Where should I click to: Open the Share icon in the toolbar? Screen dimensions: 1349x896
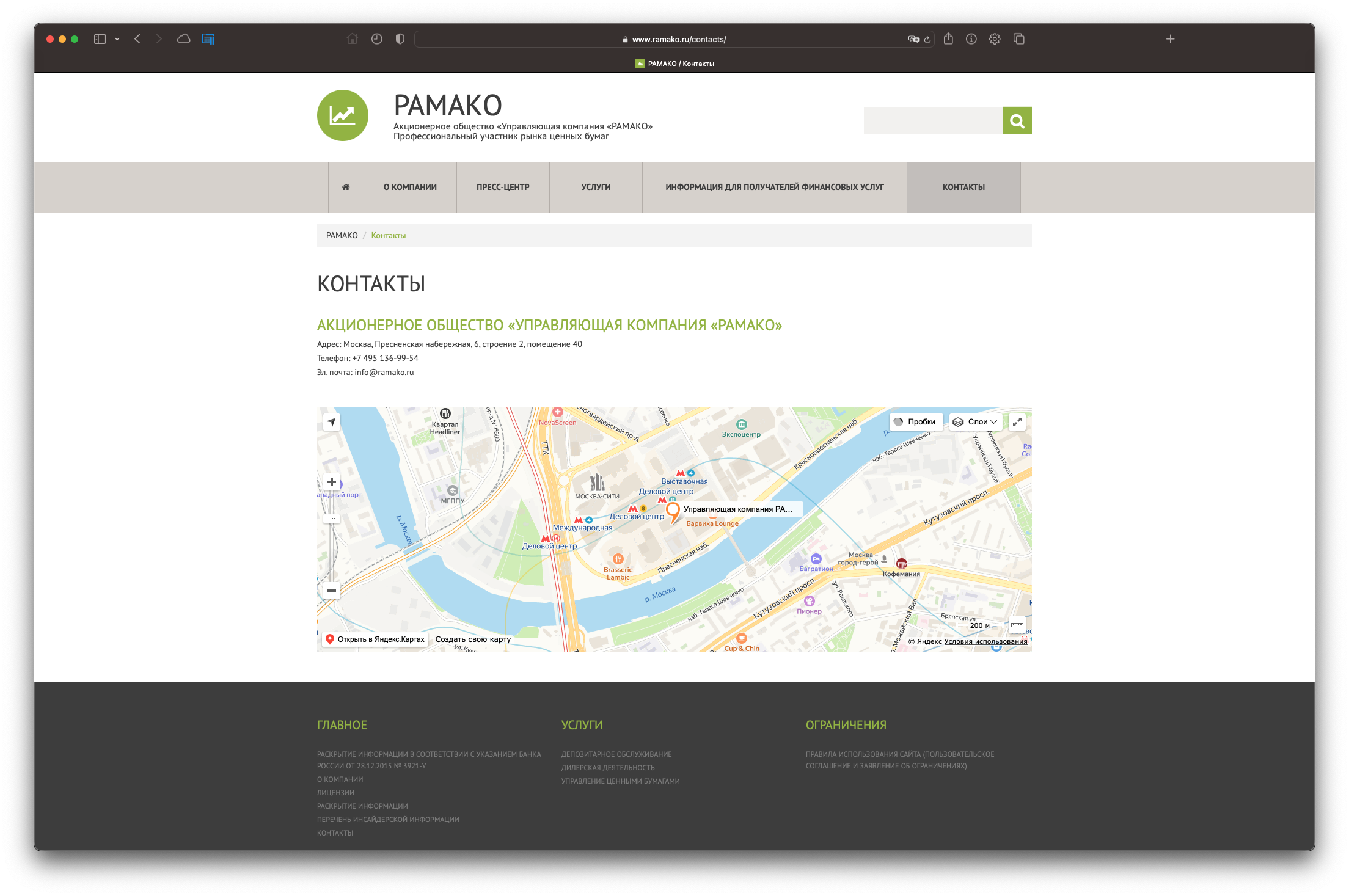(x=948, y=39)
